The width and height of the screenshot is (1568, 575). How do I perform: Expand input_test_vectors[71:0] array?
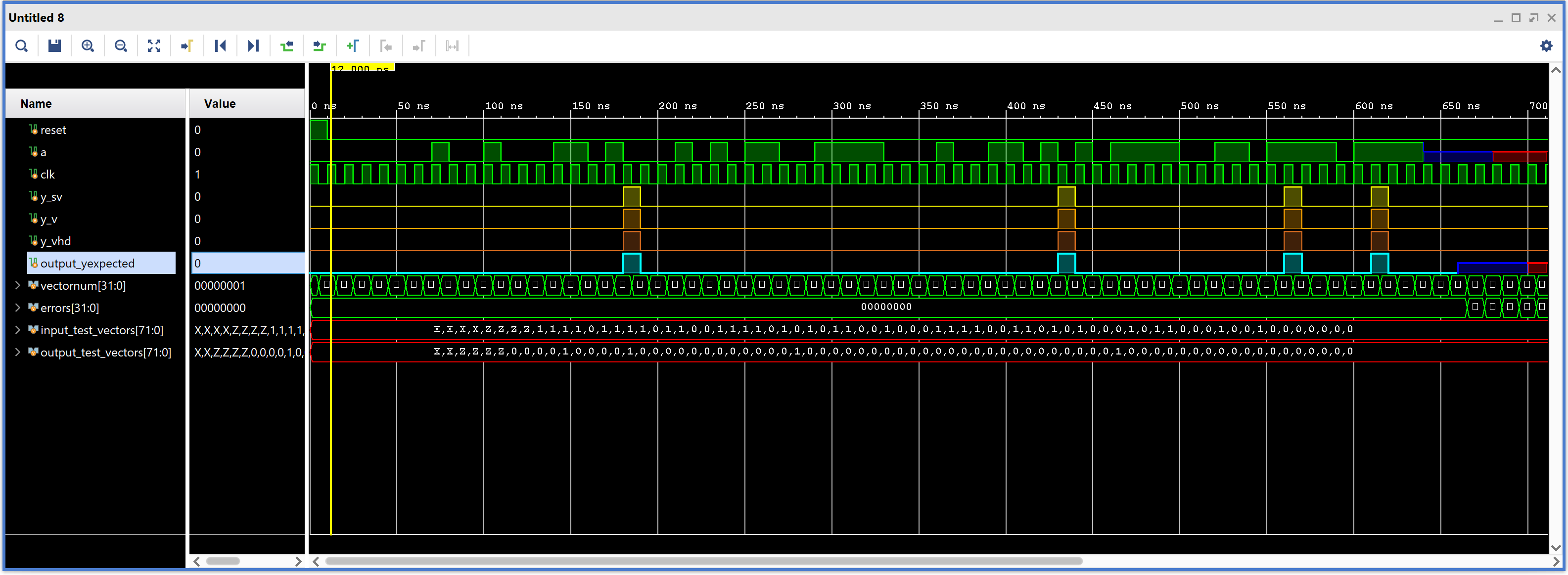pos(18,330)
